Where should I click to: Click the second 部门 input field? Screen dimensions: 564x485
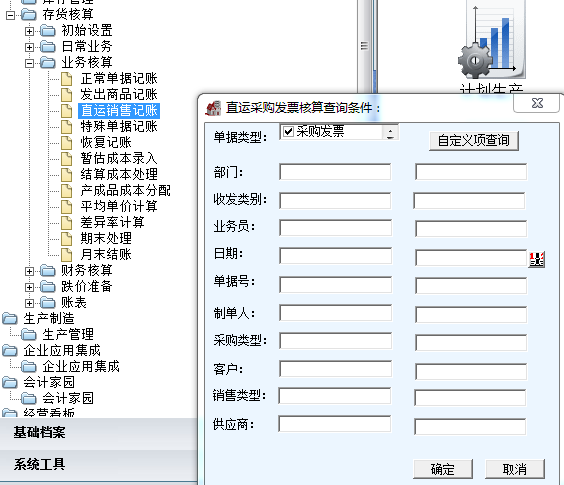tap(471, 172)
